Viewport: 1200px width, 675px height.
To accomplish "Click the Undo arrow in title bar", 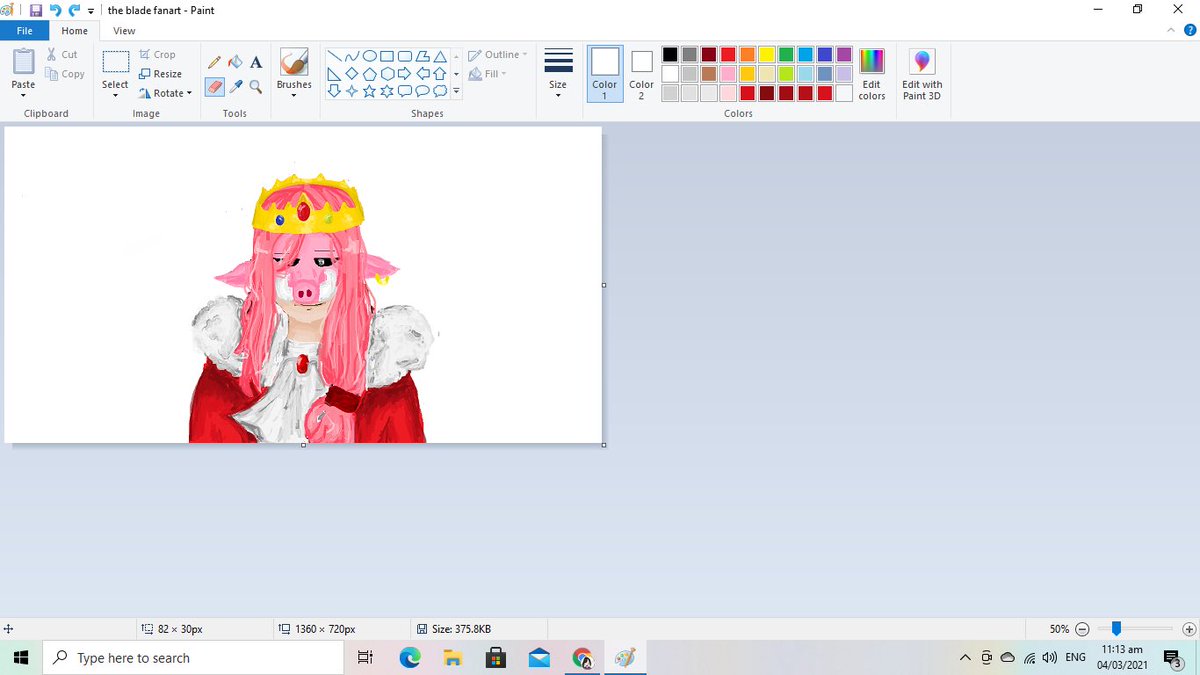I will tap(56, 10).
